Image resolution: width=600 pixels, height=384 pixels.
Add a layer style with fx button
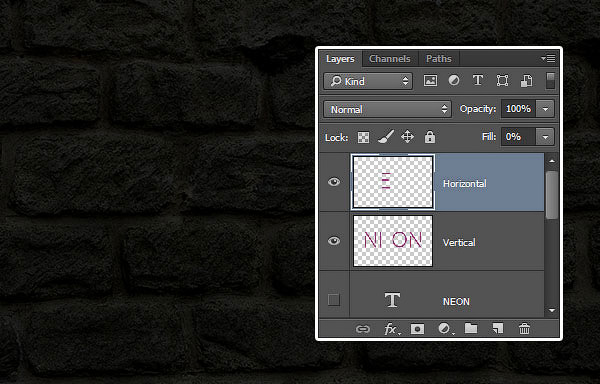[390, 329]
